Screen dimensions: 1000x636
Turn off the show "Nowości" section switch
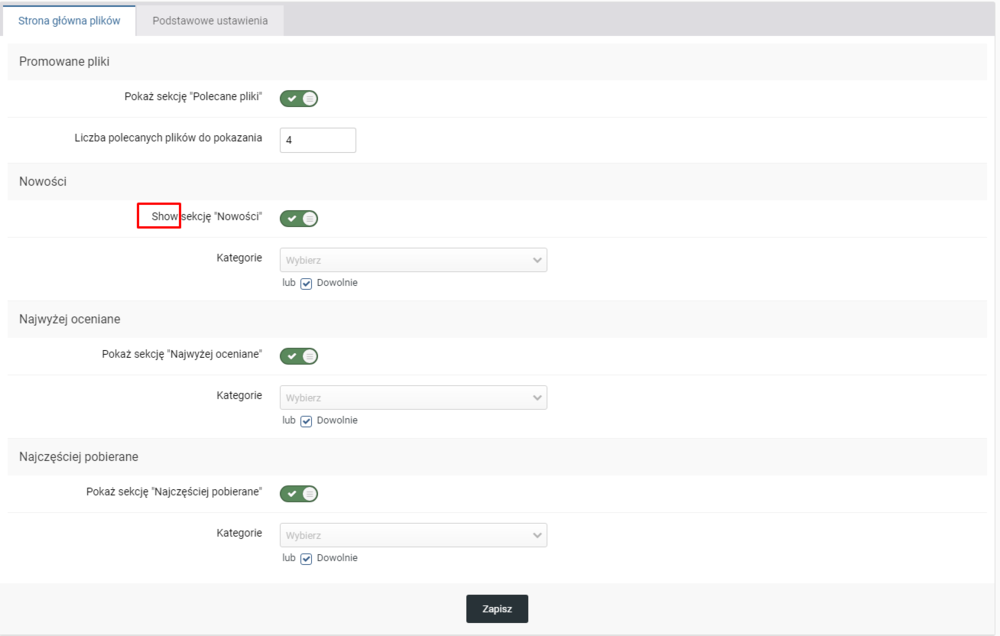point(299,218)
